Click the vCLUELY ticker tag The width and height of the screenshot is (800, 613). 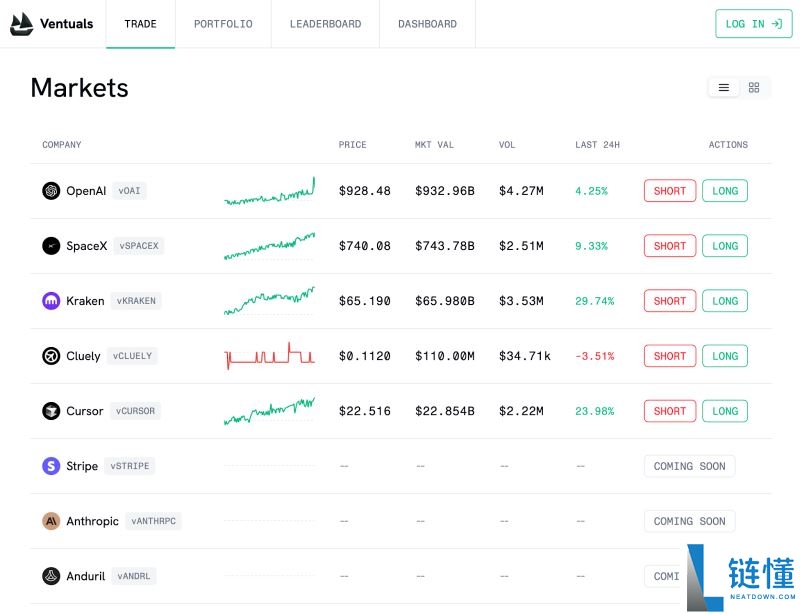pos(133,356)
